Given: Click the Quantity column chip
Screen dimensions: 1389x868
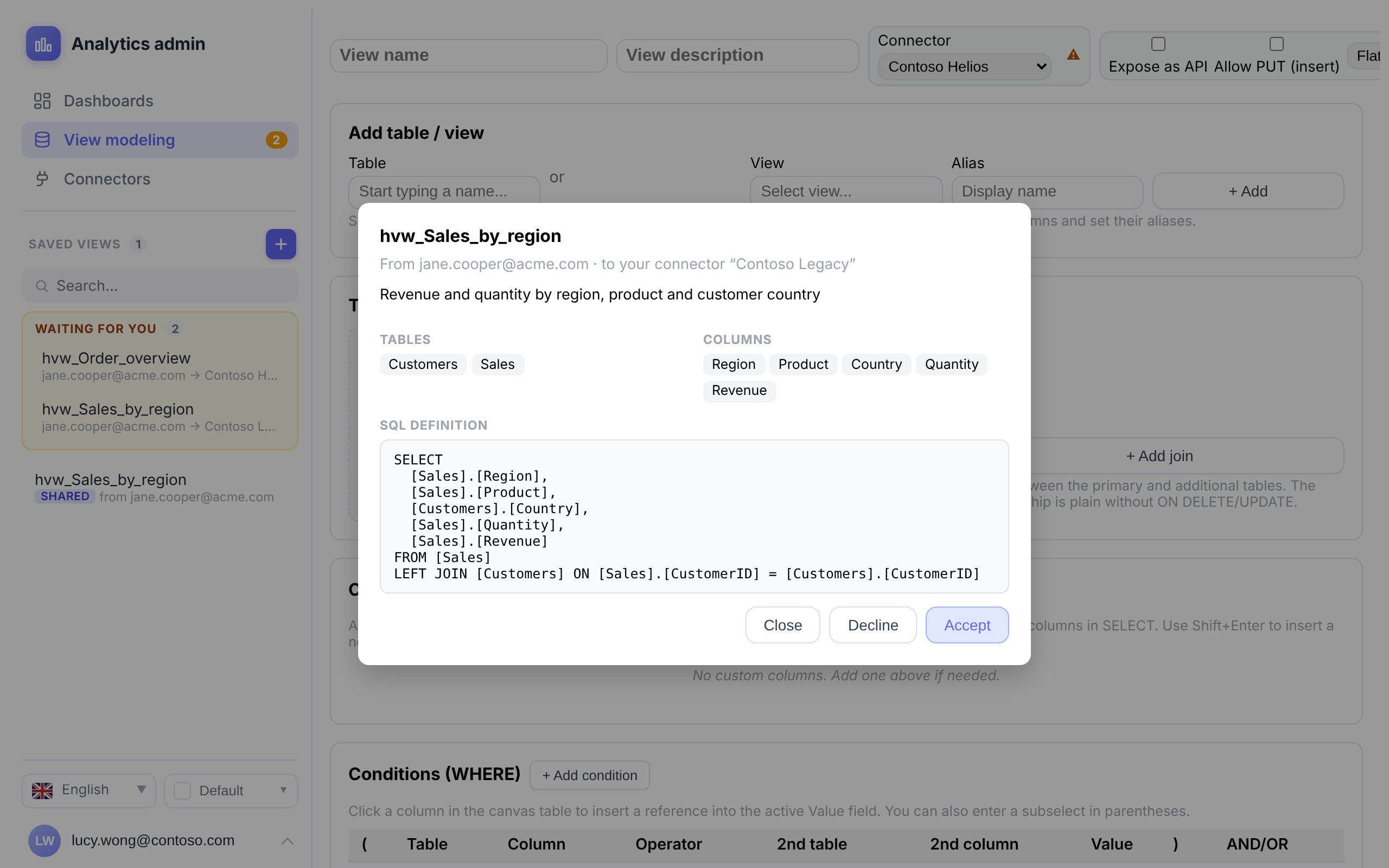Looking at the screenshot, I should pos(952,365).
